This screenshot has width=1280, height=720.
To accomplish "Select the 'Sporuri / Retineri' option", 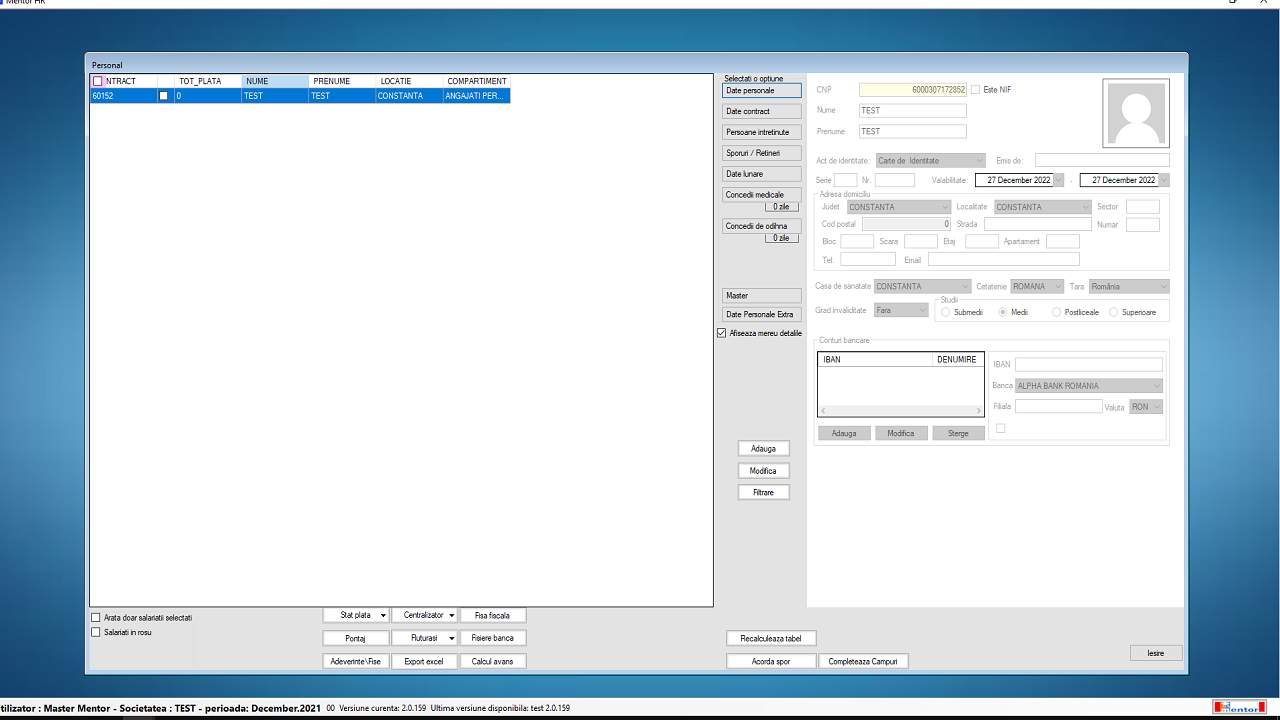I will coord(761,153).
